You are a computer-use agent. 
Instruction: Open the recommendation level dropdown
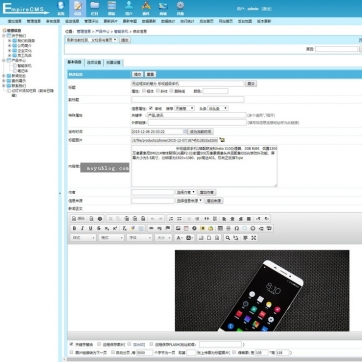(184, 108)
